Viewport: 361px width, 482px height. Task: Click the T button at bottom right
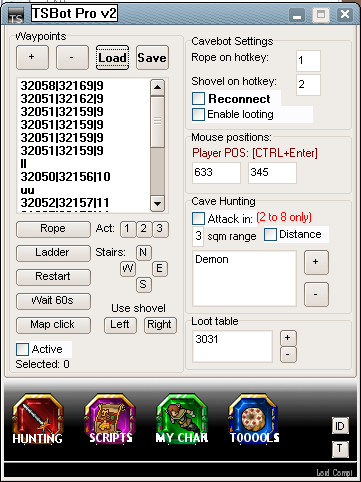coord(340,449)
